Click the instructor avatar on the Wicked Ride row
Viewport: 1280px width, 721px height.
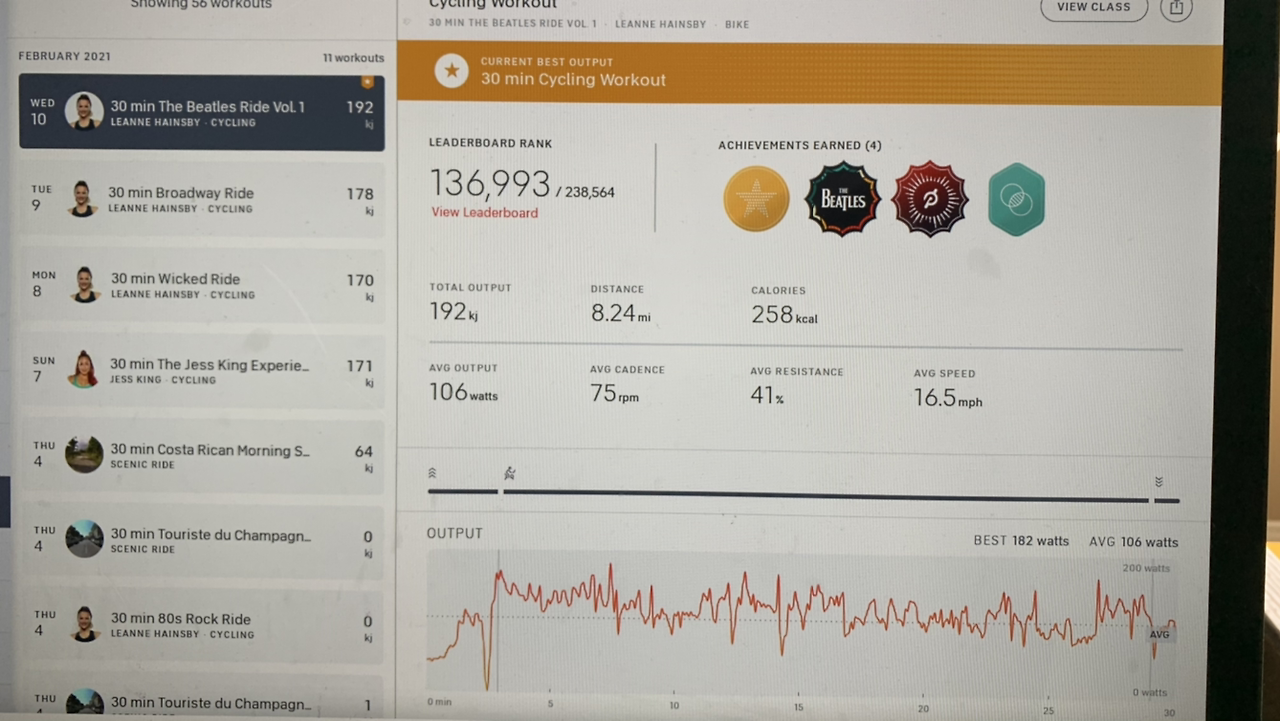[85, 284]
